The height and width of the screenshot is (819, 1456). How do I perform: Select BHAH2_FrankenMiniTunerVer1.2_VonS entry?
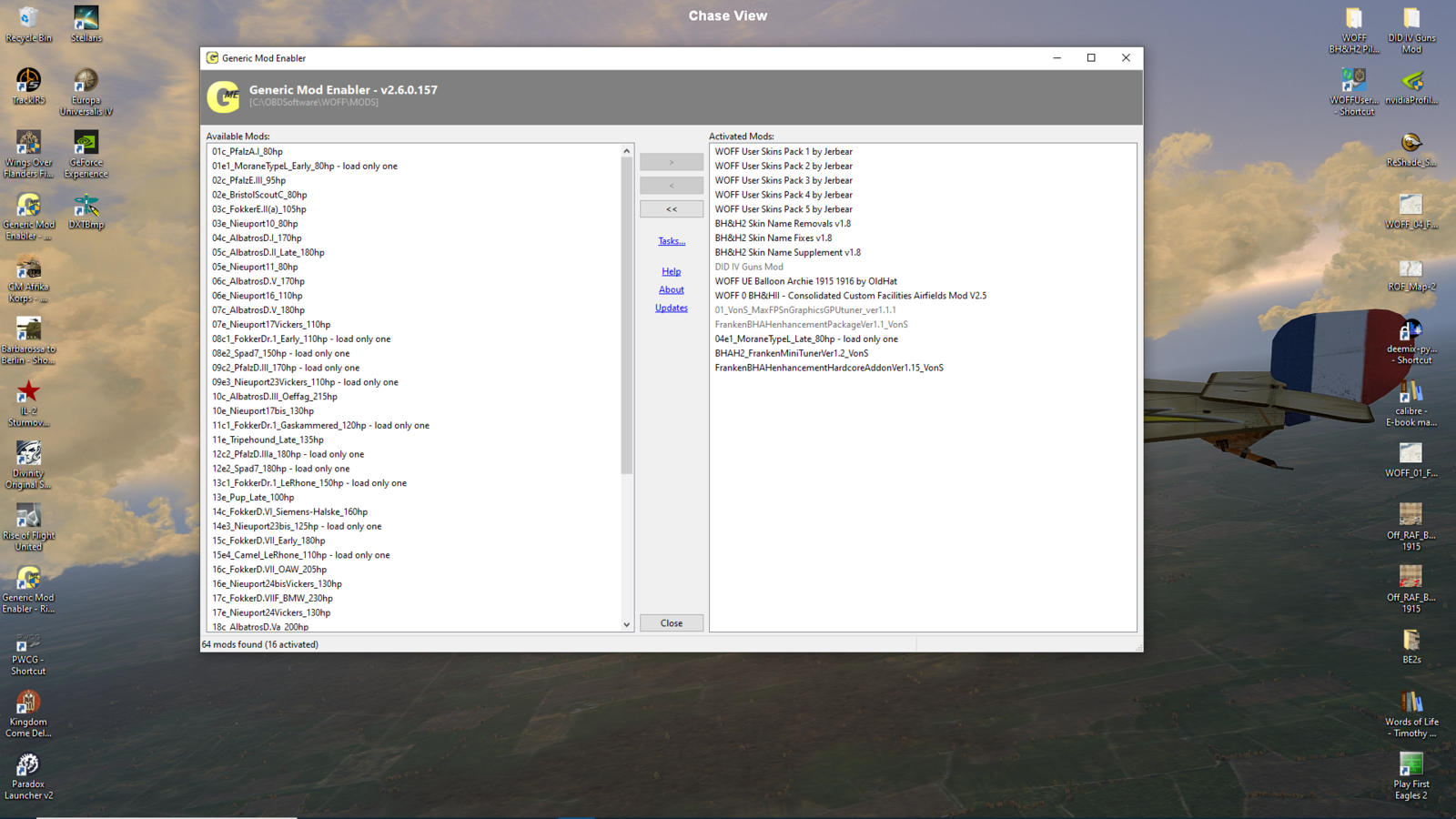(792, 354)
